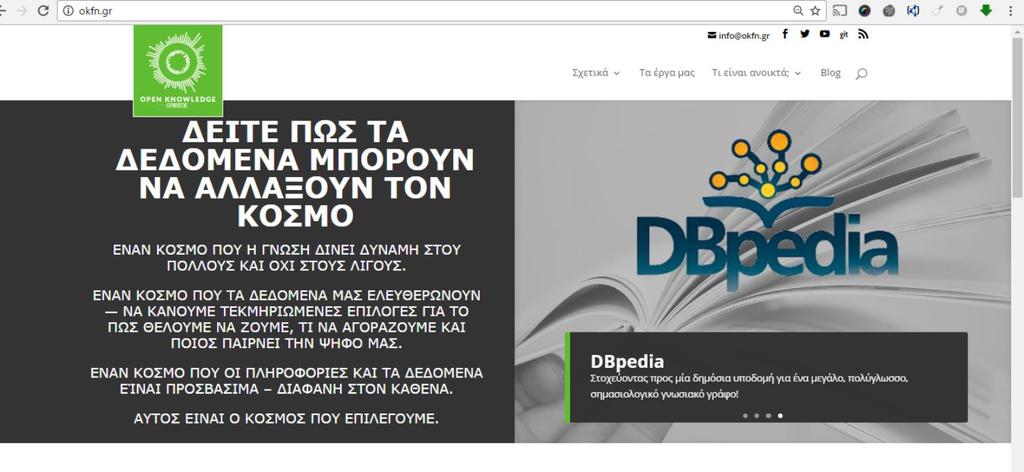The height and width of the screenshot is (472, 1024).
Task: Open the Chrome three-dot menu
Action: coord(1011,10)
